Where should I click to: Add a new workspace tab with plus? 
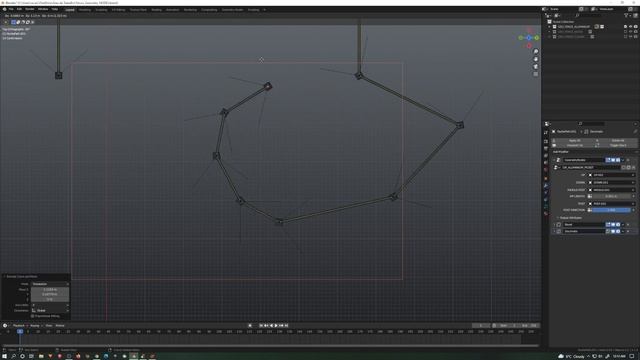coord(264,9)
